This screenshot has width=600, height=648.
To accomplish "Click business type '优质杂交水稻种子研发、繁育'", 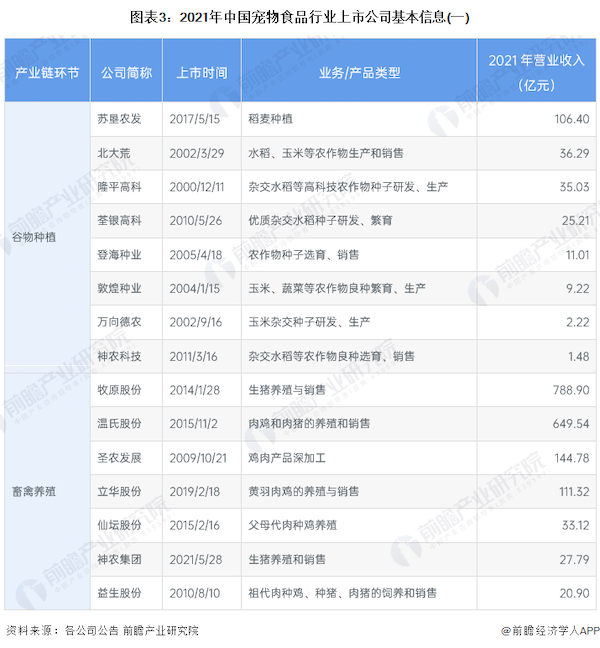I will pyautogui.click(x=320, y=221).
